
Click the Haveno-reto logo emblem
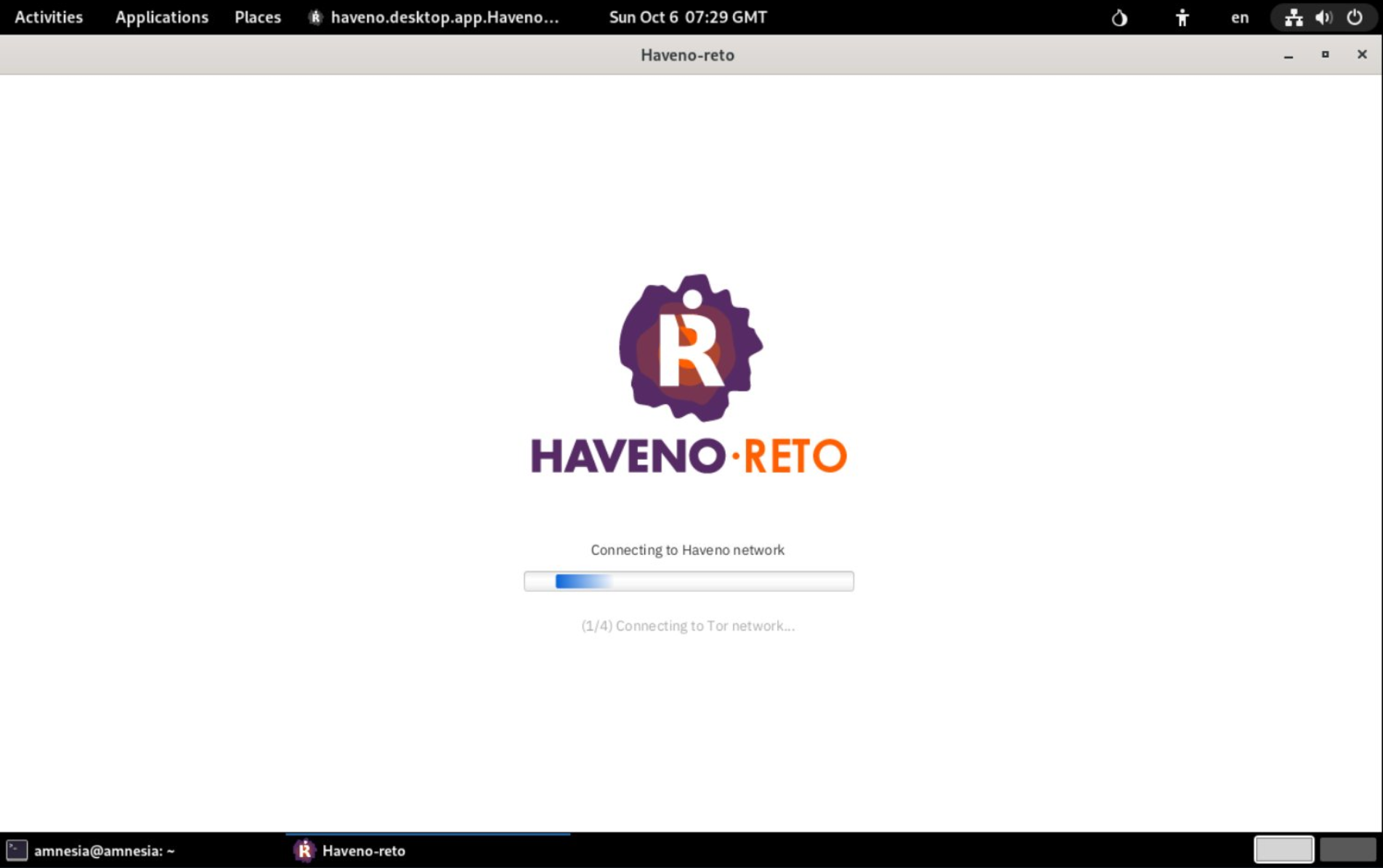tap(690, 347)
